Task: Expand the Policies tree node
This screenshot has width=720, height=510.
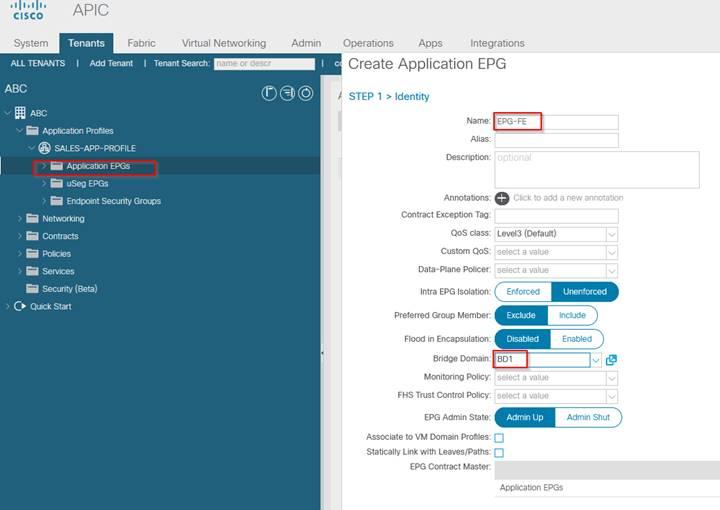Action: pyautogui.click(x=20, y=253)
